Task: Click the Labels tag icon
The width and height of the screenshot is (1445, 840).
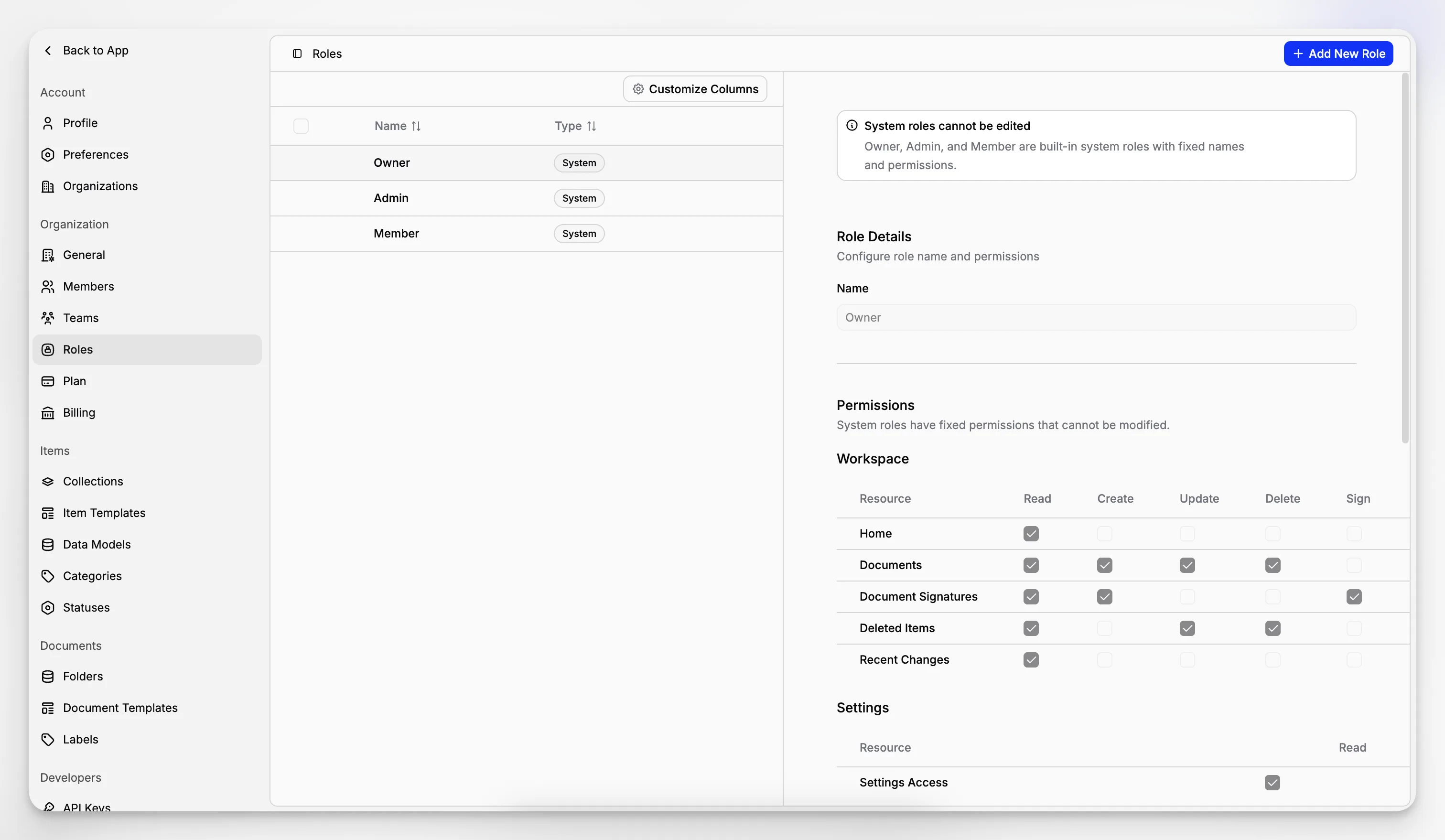Action: coord(48,740)
